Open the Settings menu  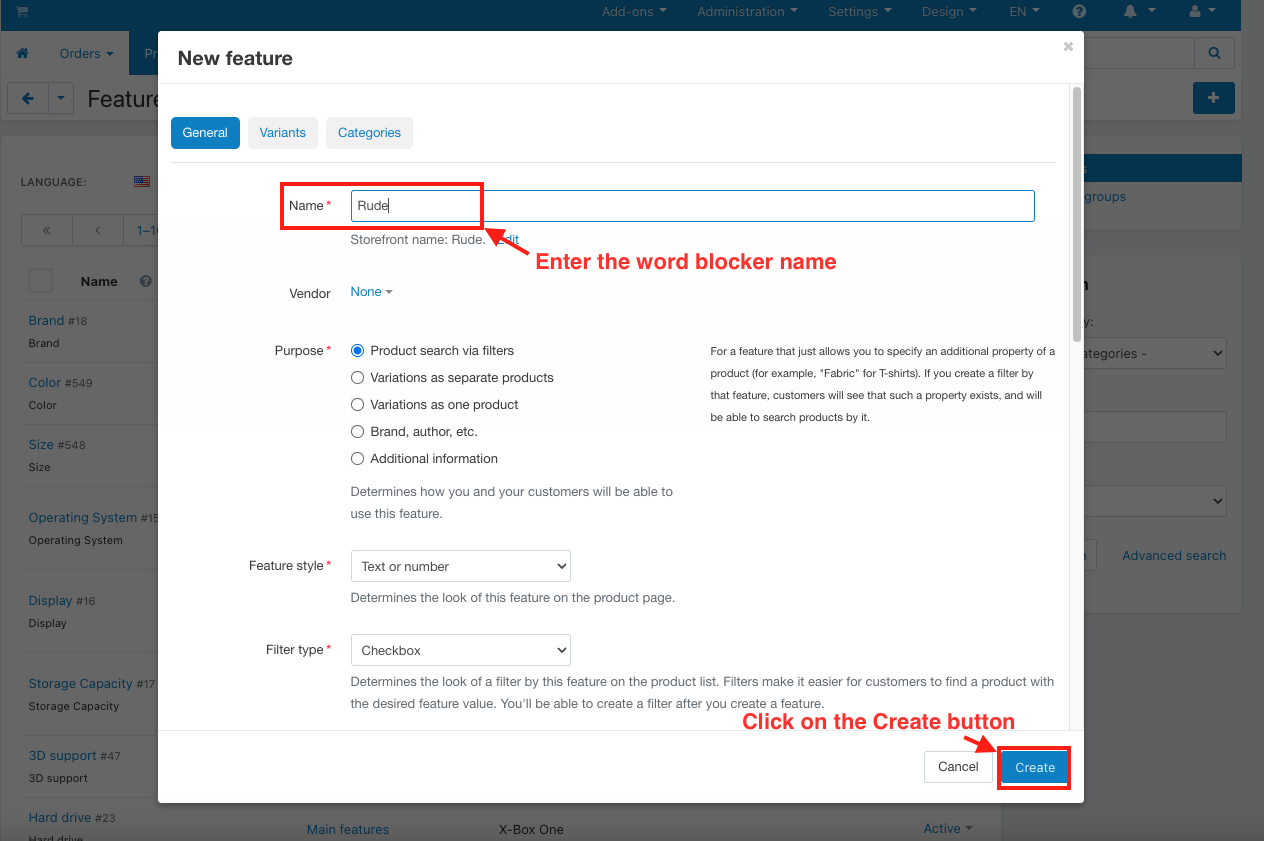point(860,12)
